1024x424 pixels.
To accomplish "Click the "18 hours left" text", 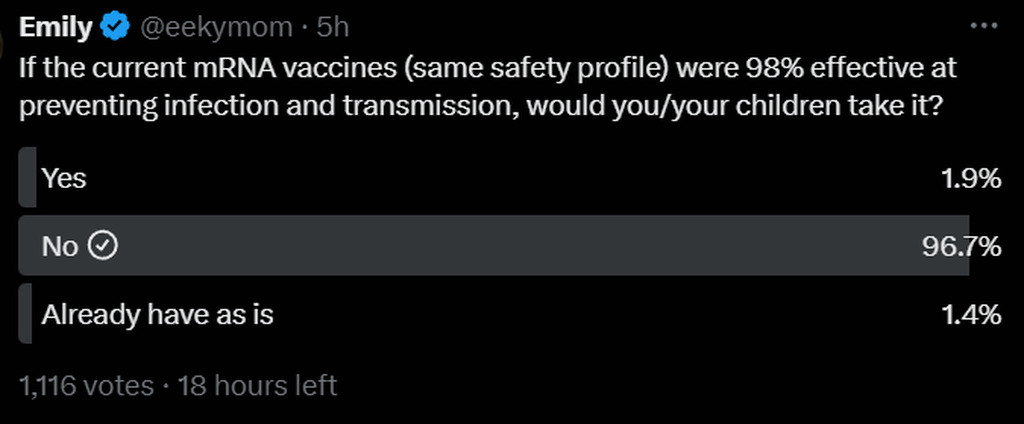I will point(257,385).
